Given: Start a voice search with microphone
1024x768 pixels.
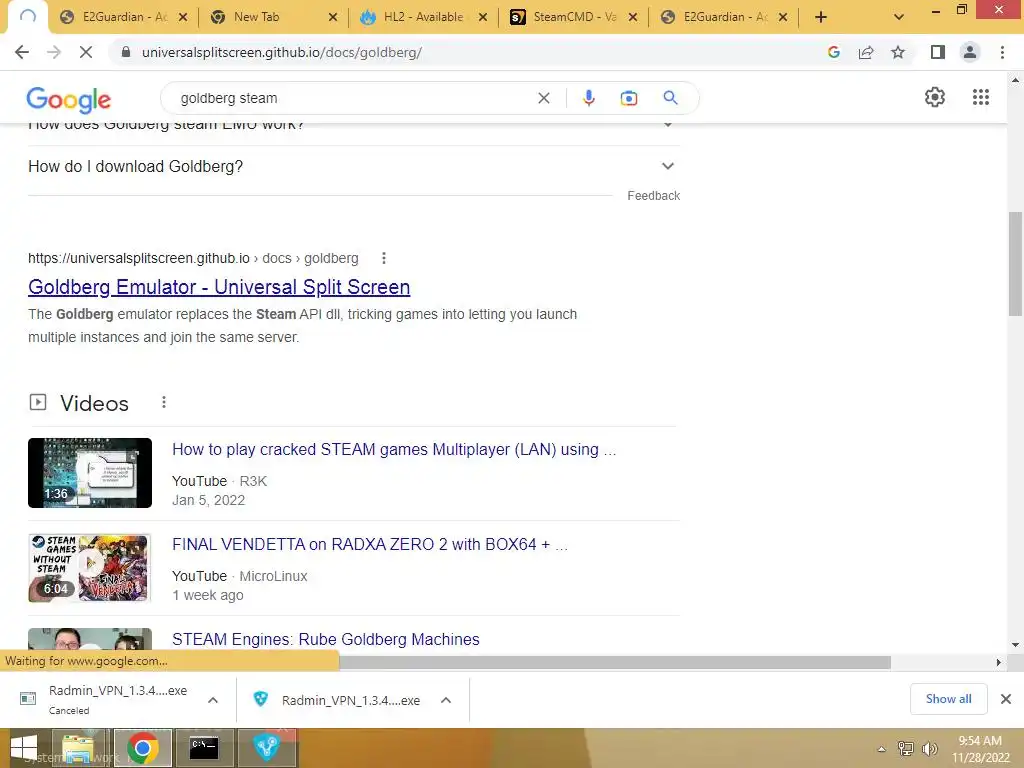Looking at the screenshot, I should click(x=588, y=98).
